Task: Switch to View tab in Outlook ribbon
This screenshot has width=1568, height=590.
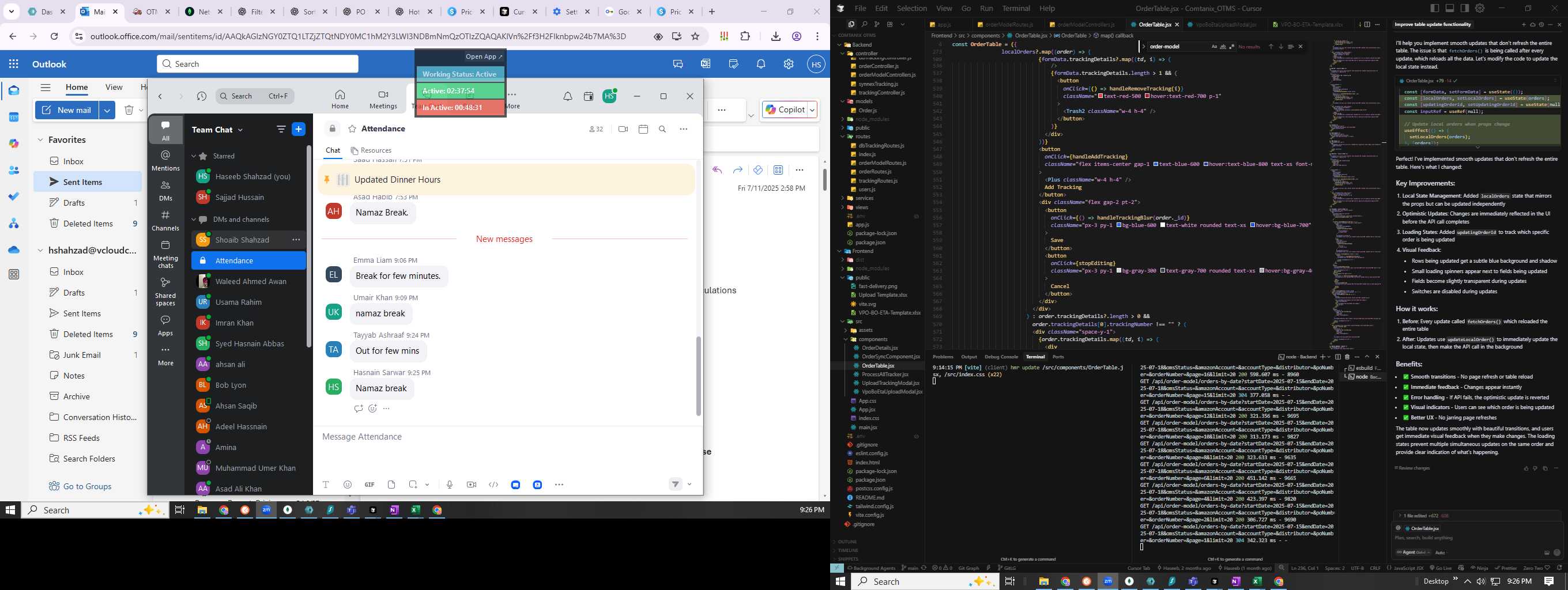Action: tap(114, 87)
